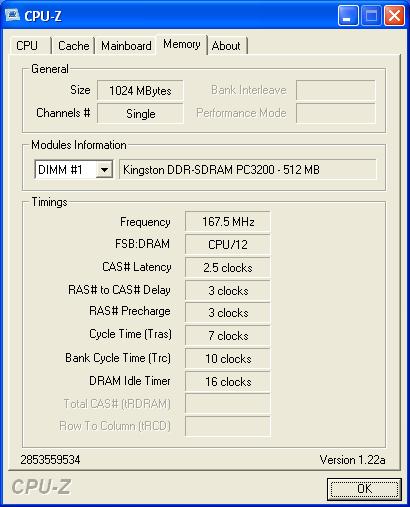Close the CPU-Z window

coord(394,16)
